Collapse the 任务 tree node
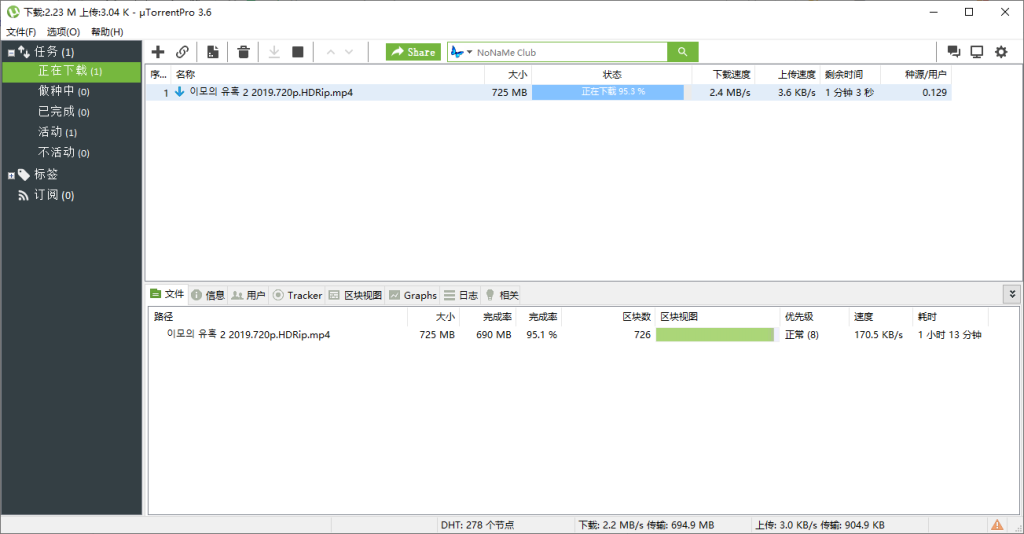 11,52
